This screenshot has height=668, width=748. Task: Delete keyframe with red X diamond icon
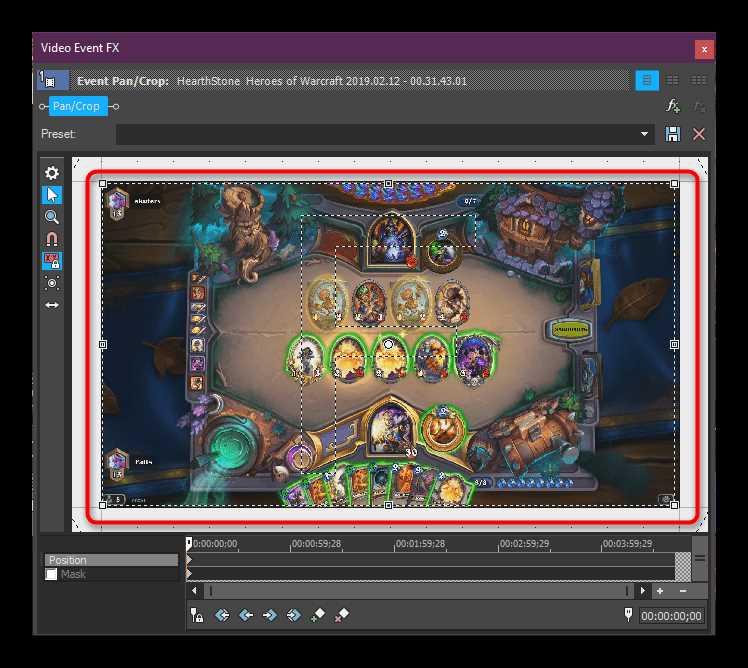[342, 615]
